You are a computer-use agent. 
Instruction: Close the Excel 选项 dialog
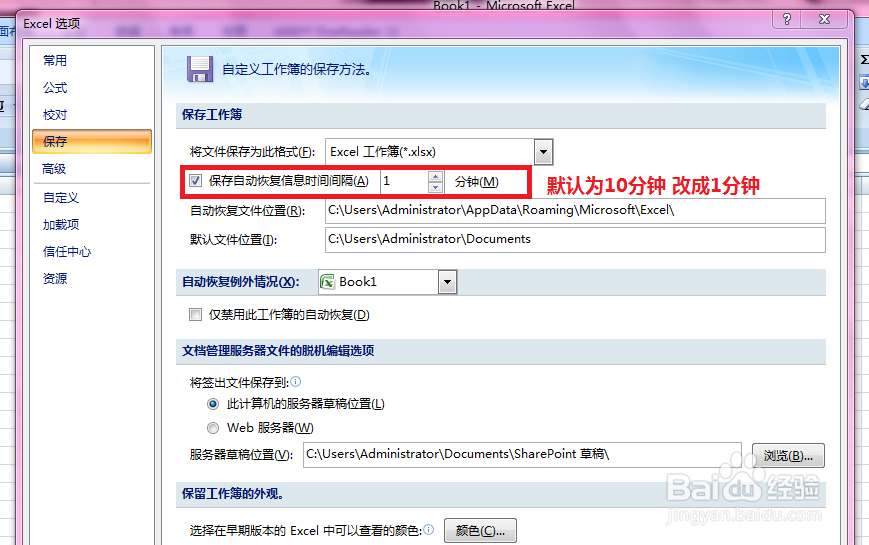click(x=825, y=19)
